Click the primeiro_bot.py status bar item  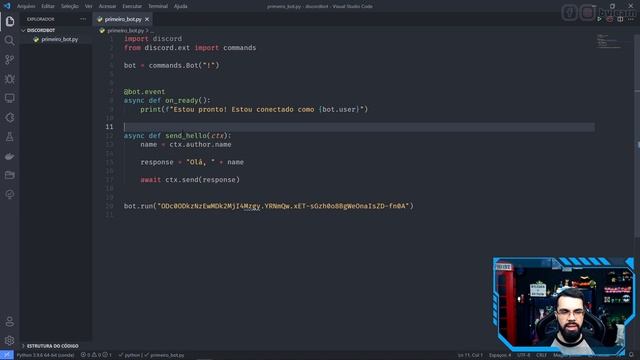pos(164,355)
